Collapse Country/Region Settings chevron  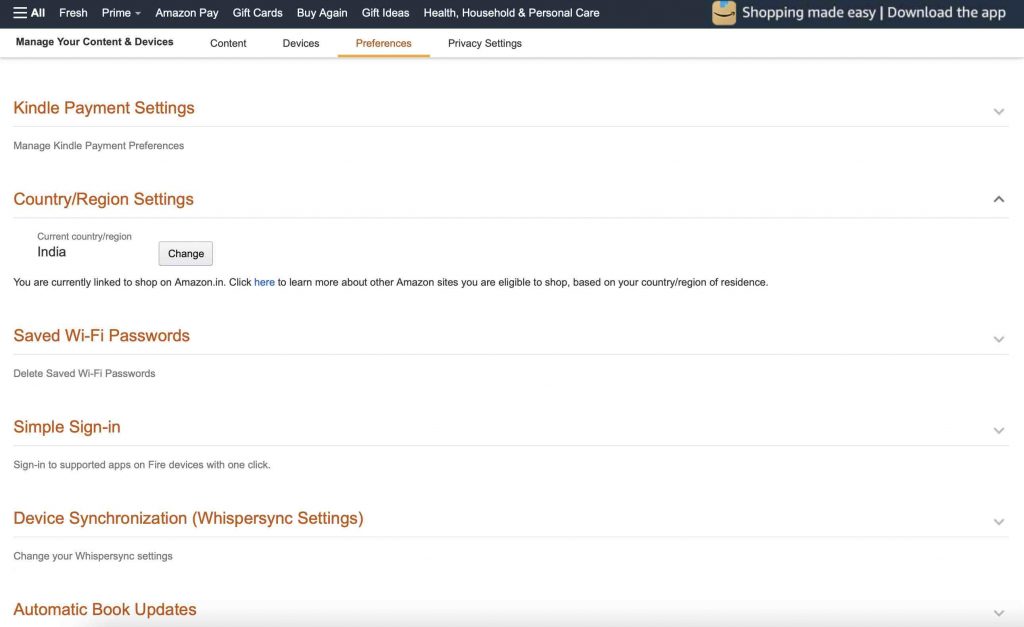pyautogui.click(x=999, y=199)
